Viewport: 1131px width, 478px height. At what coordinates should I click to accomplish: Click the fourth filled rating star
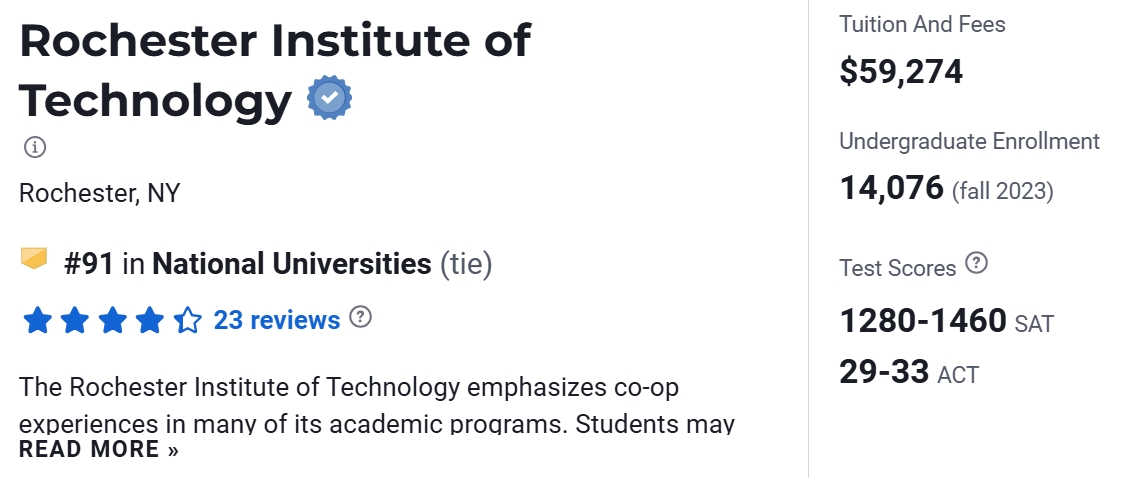(150, 321)
